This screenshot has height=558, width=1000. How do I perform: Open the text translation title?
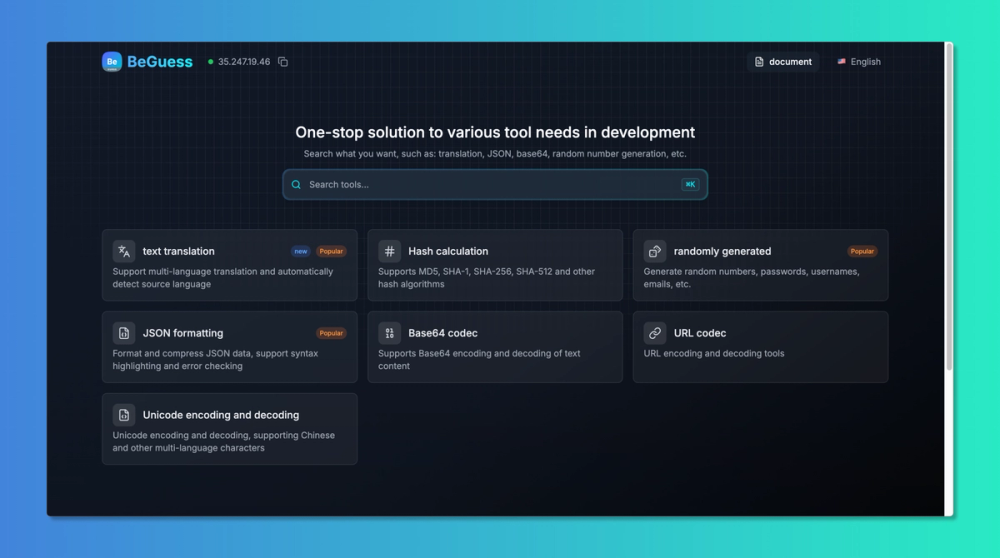[179, 251]
